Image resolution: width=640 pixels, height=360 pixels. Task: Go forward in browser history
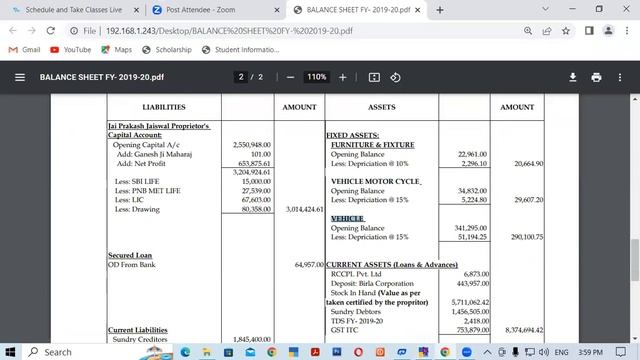31,31
